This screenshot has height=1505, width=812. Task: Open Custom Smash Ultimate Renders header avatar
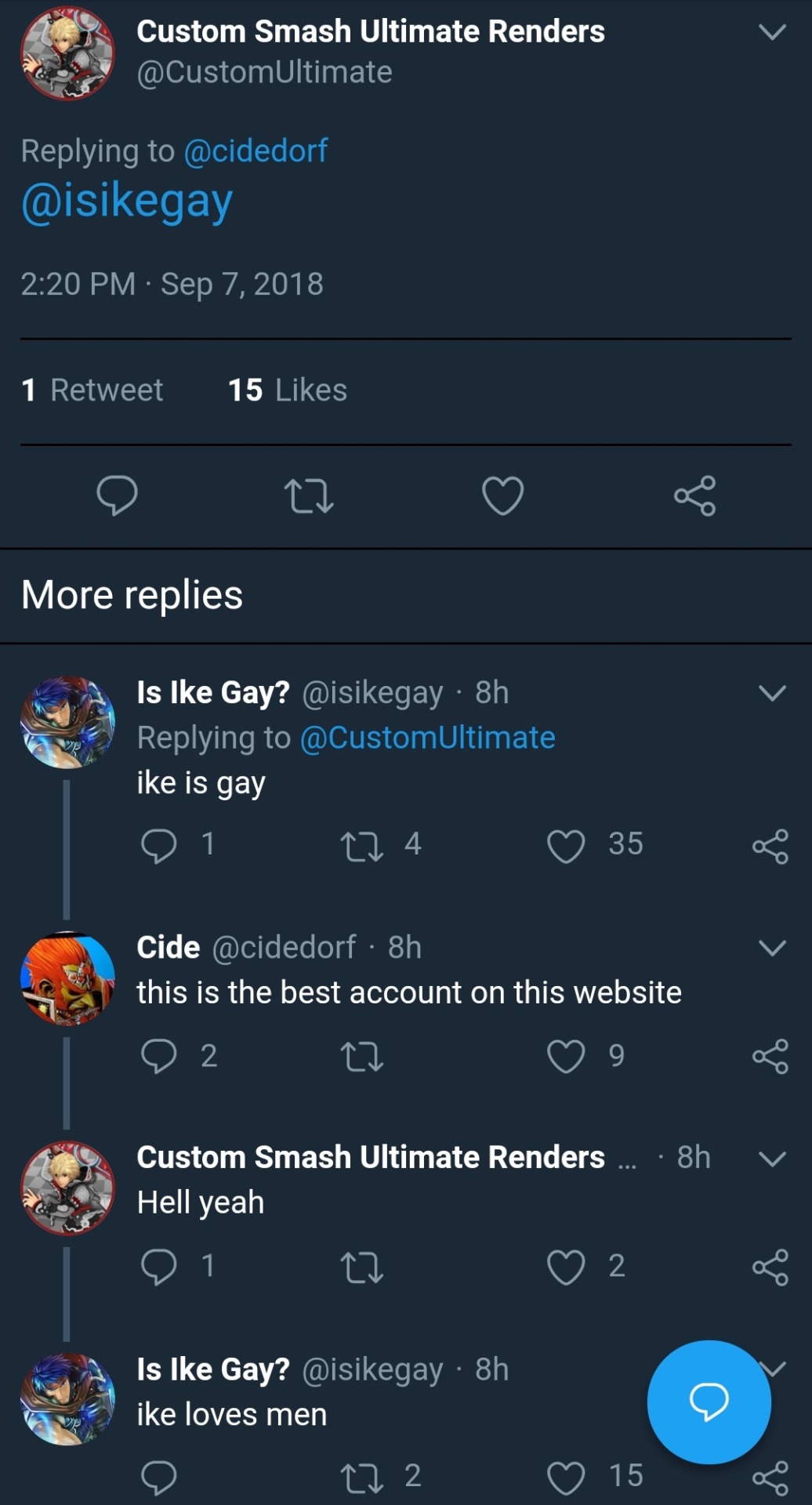click(x=67, y=53)
